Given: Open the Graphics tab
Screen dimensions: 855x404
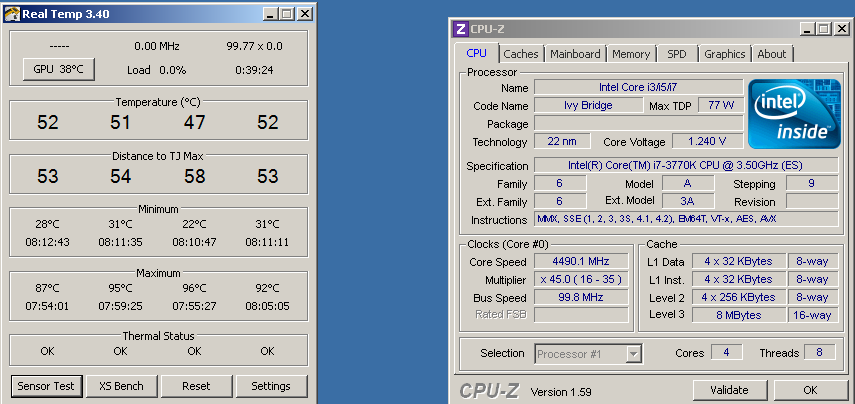Looking at the screenshot, I should click(x=724, y=54).
